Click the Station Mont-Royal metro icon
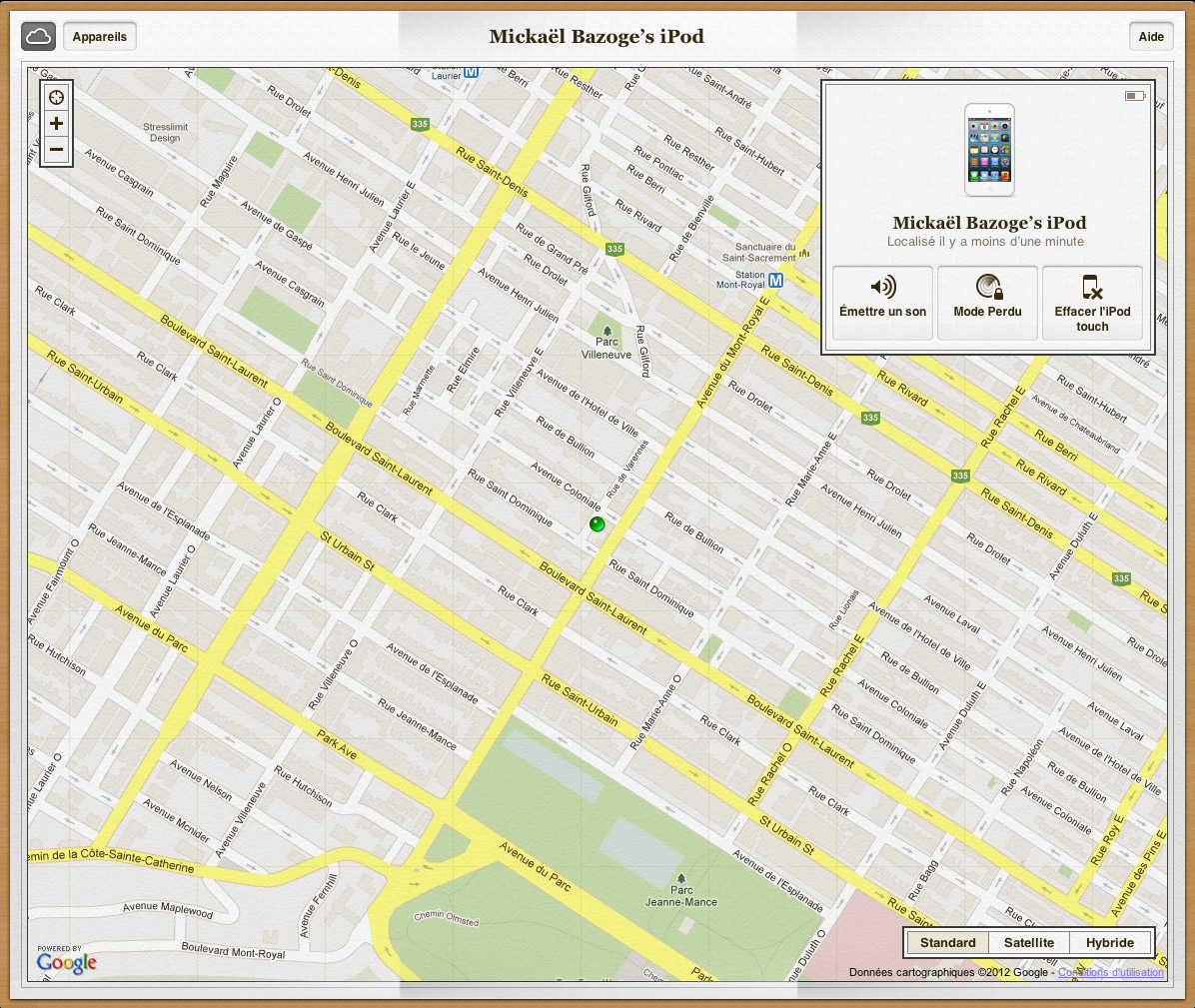Viewport: 1195px width, 1008px height. tap(775, 281)
